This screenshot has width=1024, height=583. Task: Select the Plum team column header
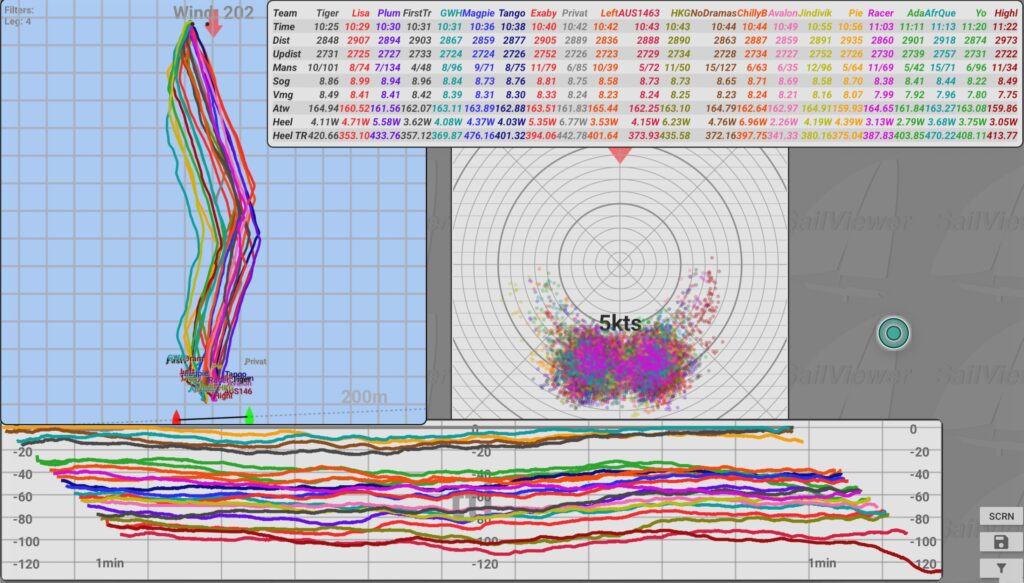tap(389, 13)
